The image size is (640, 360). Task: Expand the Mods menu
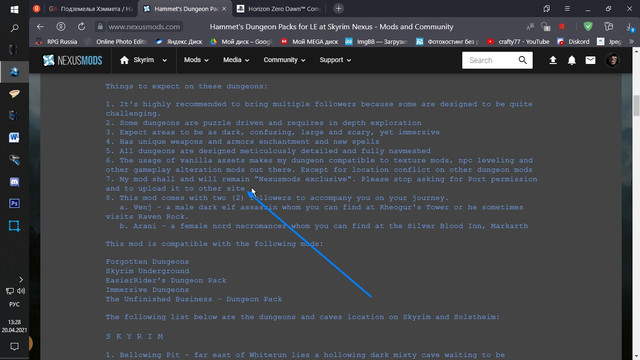(196, 60)
